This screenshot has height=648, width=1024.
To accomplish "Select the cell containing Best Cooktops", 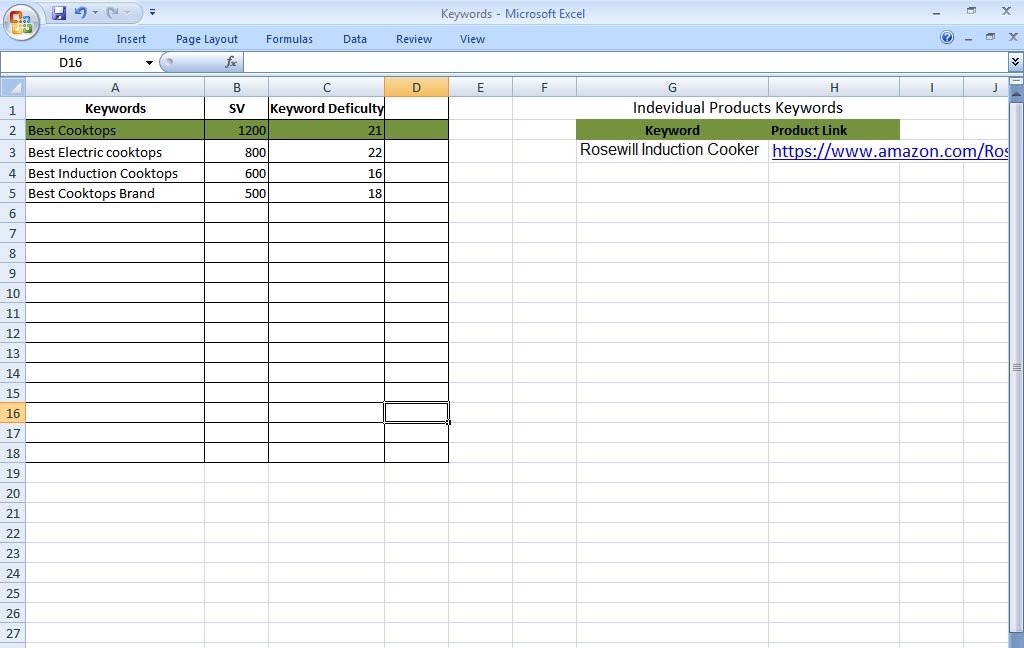I will pyautogui.click(x=115, y=130).
